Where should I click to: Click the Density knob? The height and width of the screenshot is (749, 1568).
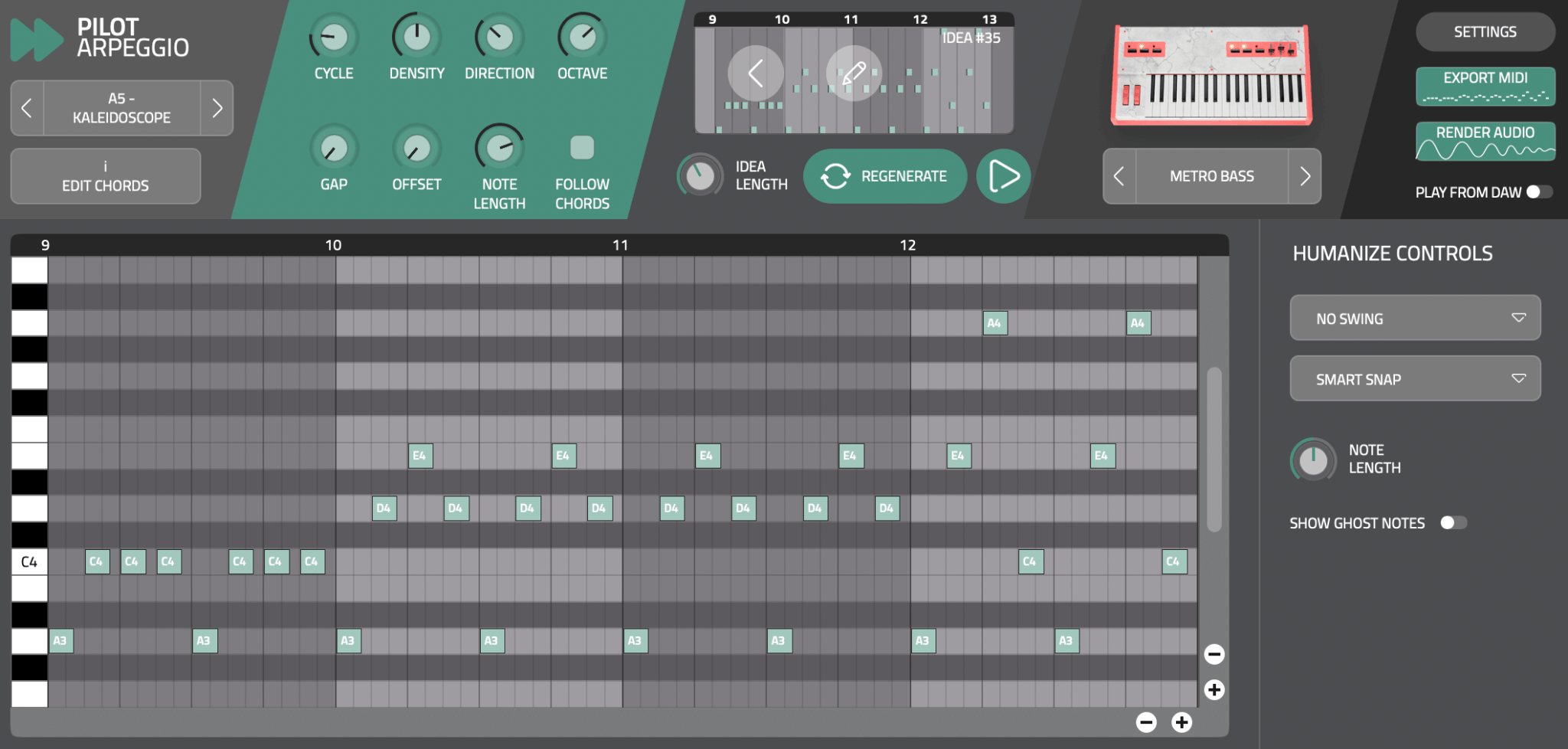(x=416, y=37)
